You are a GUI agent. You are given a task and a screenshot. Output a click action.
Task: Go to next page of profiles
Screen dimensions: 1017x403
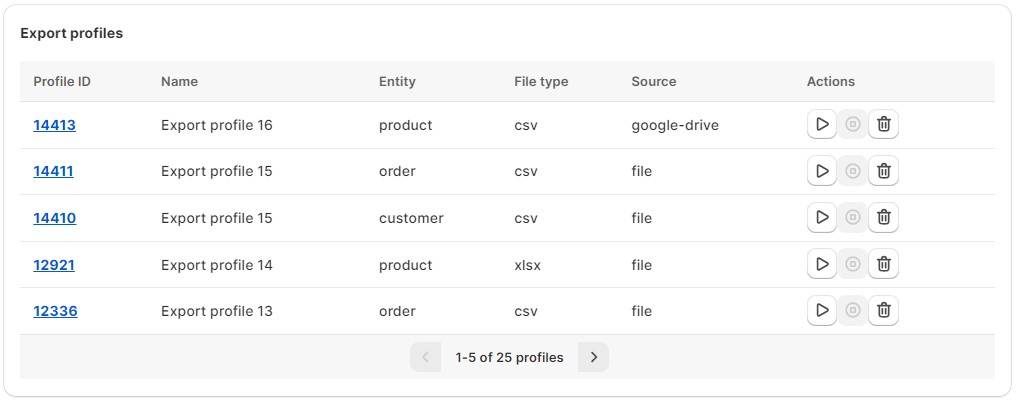point(593,357)
